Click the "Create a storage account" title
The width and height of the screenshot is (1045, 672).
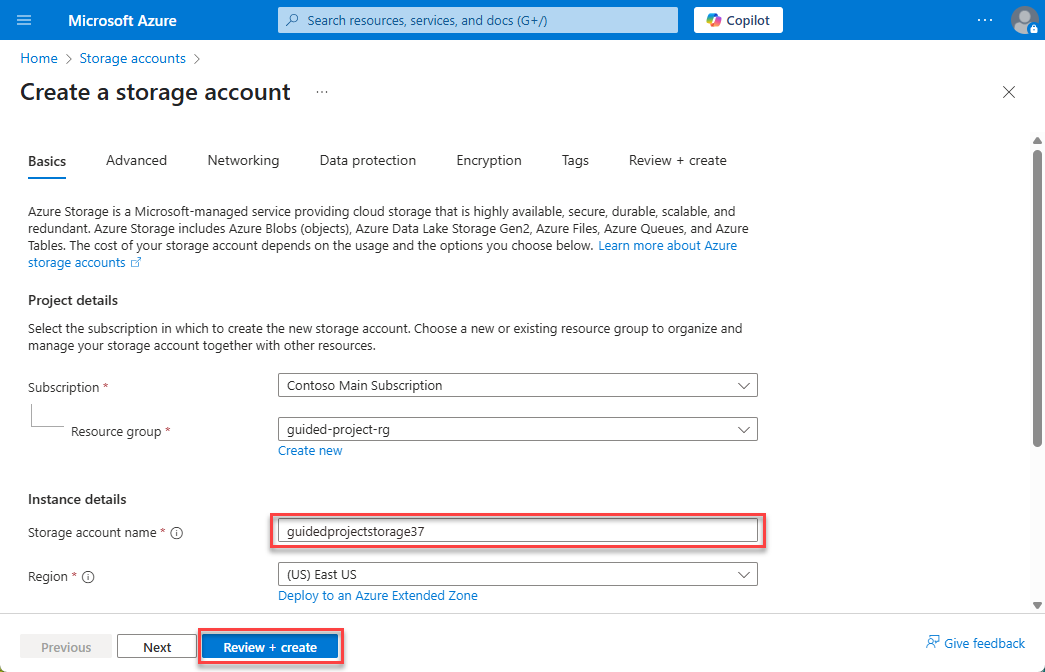pos(155,92)
